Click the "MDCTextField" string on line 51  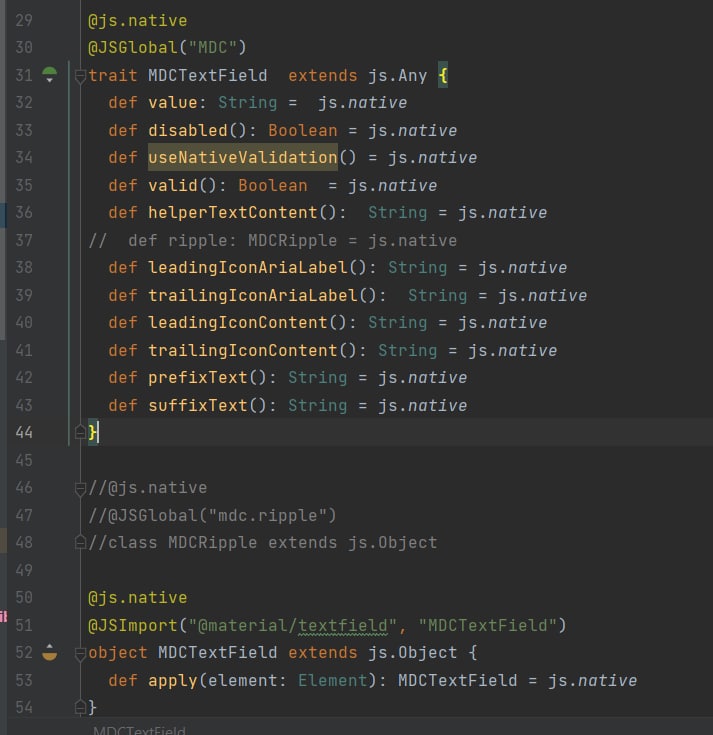click(488, 625)
